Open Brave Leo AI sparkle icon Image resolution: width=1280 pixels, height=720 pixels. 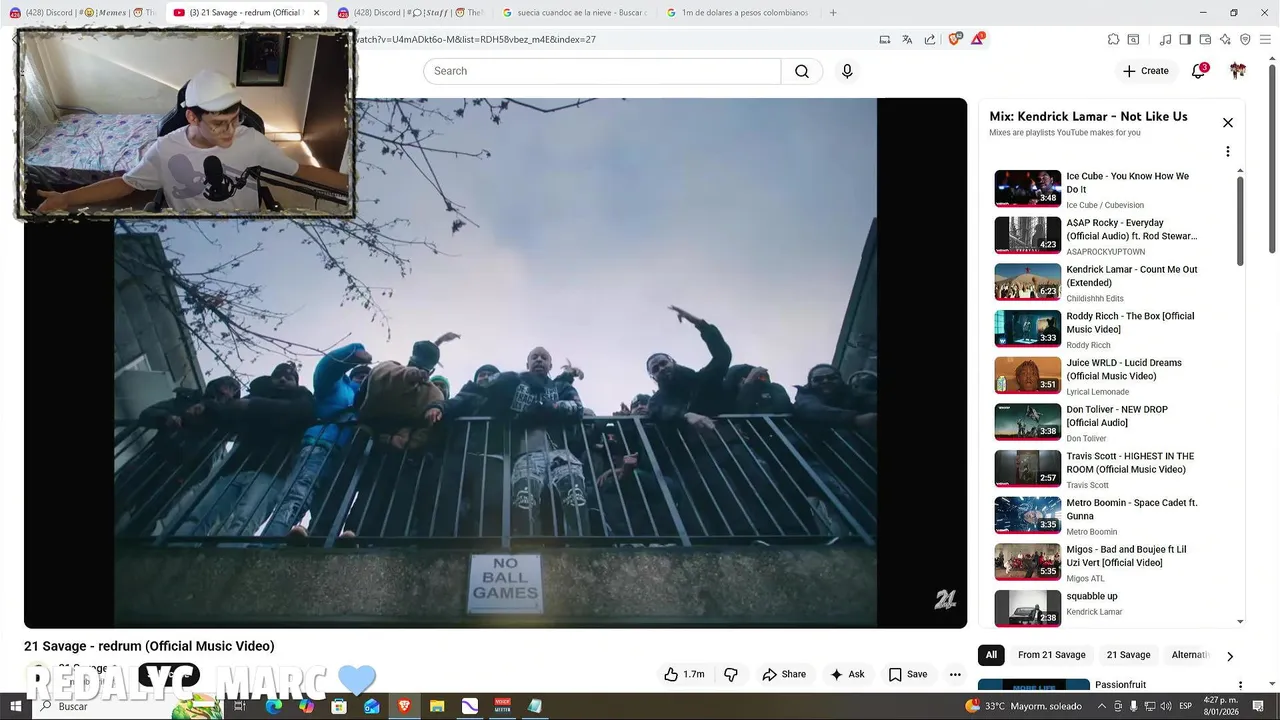click(x=1225, y=40)
